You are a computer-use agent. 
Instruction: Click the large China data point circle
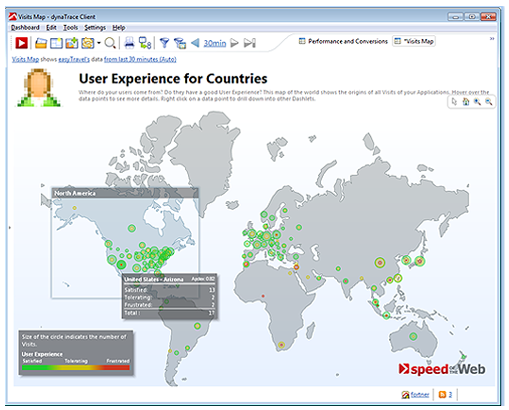[380, 263]
